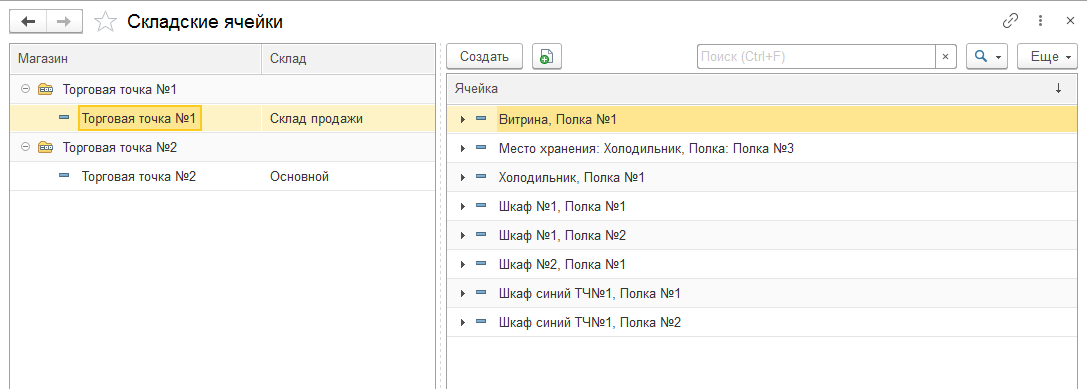This screenshot has width=1087, height=389.
Task: Click the Поиск search input field
Action: click(x=816, y=57)
